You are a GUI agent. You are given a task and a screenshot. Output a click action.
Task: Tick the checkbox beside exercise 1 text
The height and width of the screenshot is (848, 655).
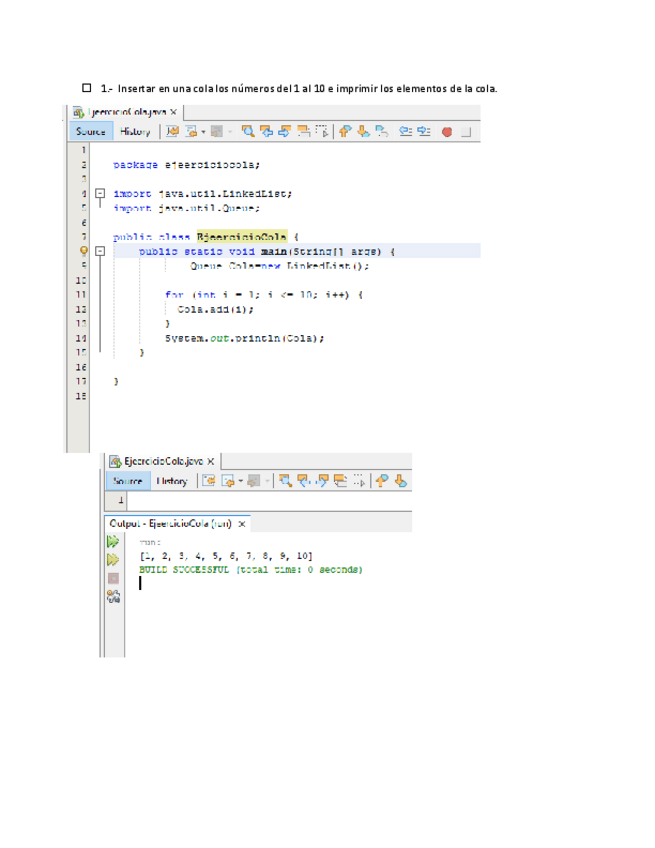[86, 89]
